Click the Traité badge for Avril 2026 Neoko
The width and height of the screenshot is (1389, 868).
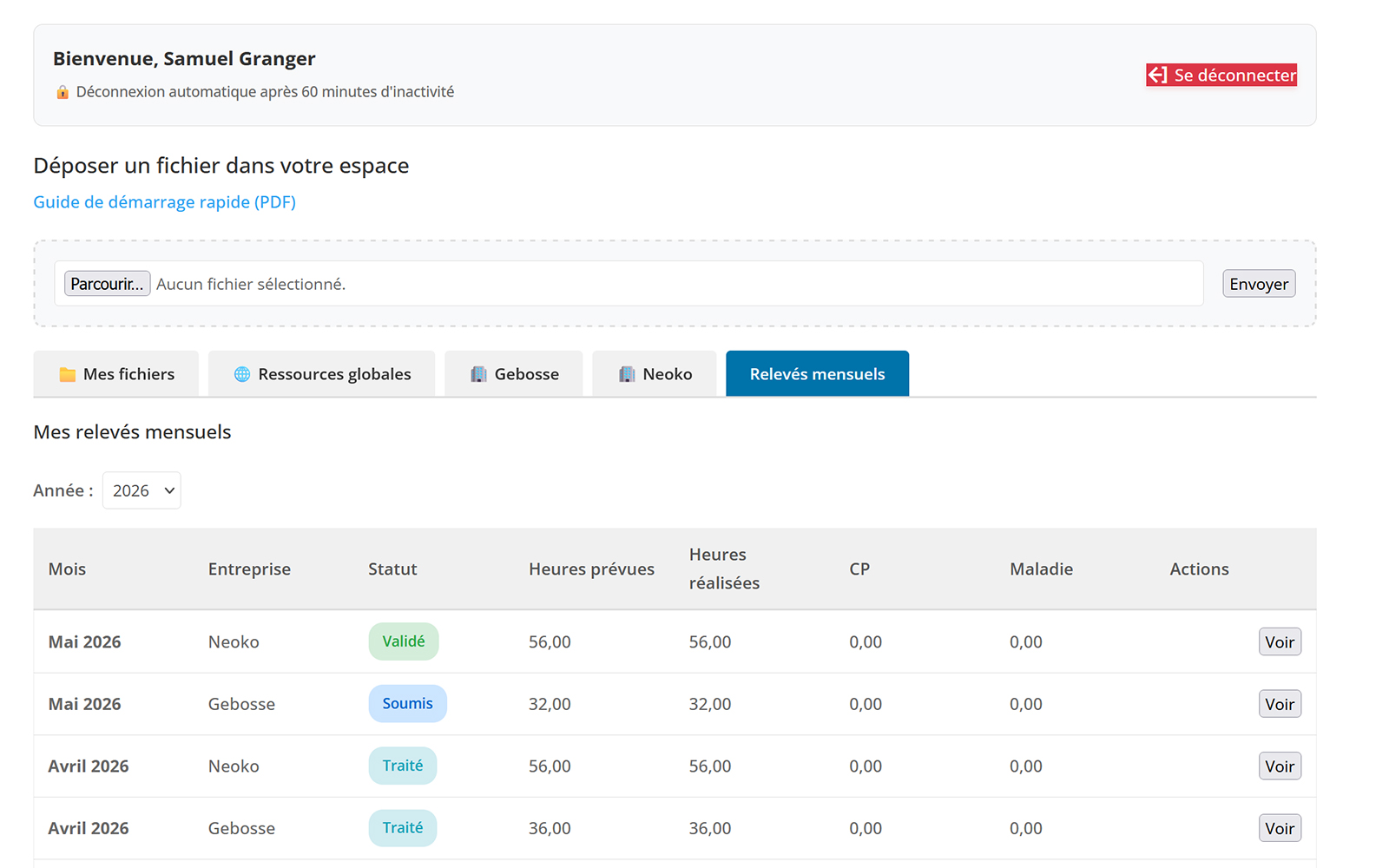point(403,766)
